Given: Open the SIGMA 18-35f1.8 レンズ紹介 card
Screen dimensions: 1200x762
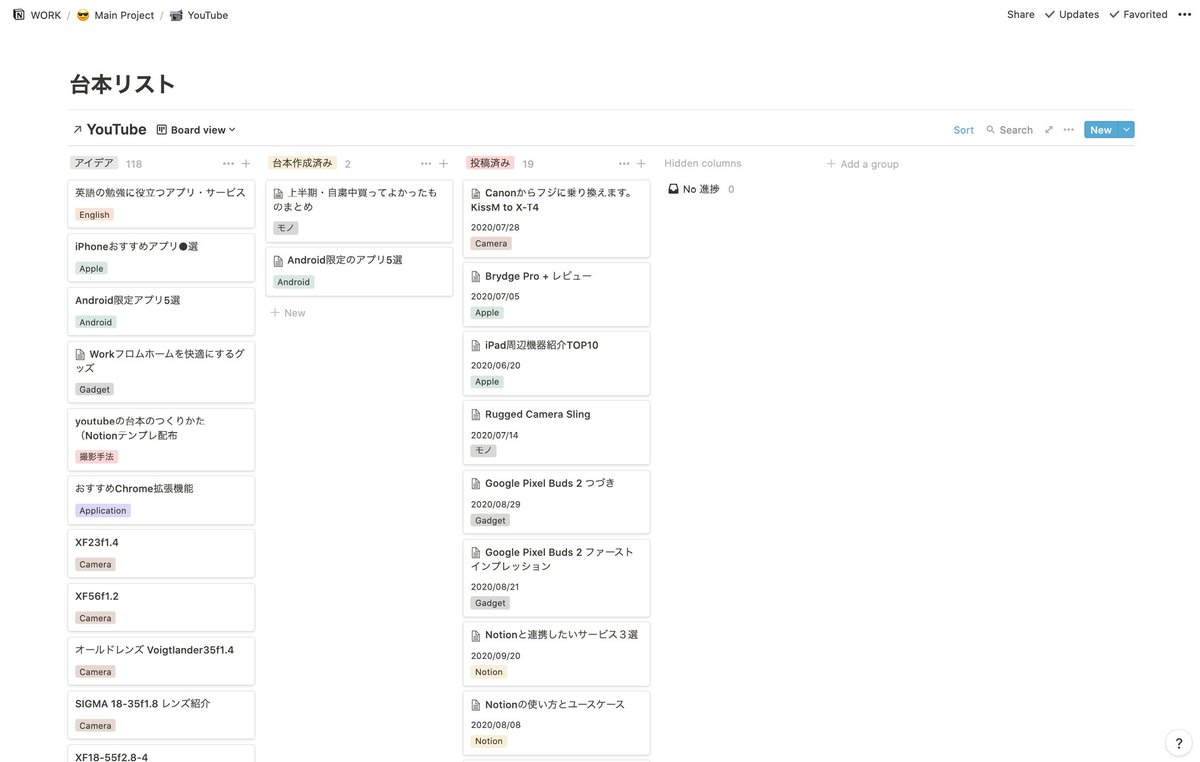Looking at the screenshot, I should [161, 716].
